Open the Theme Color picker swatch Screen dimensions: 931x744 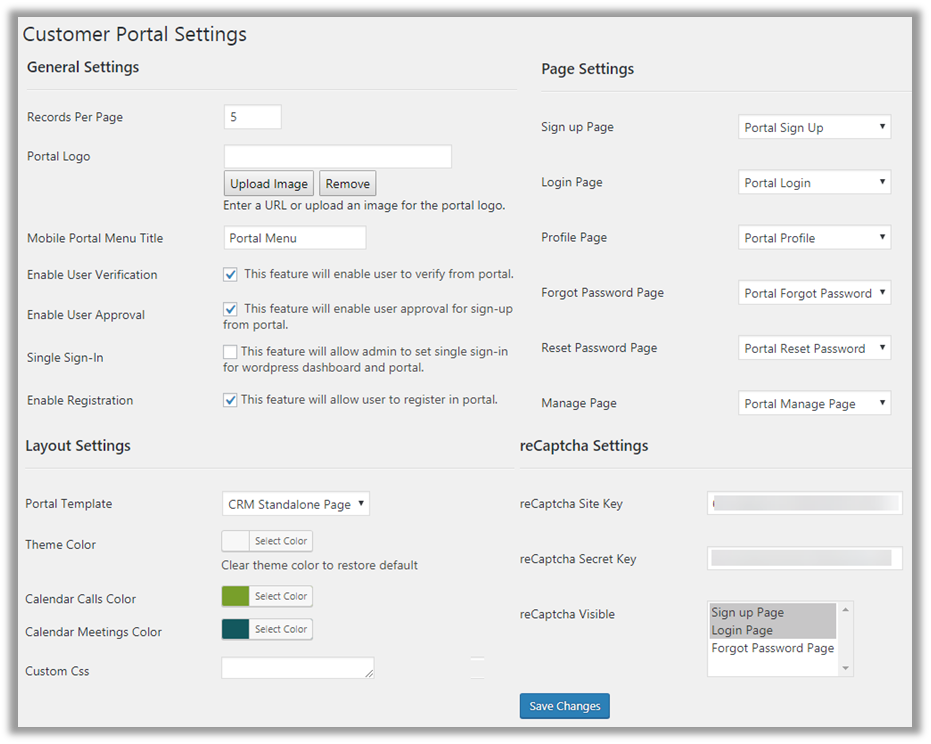tap(236, 541)
